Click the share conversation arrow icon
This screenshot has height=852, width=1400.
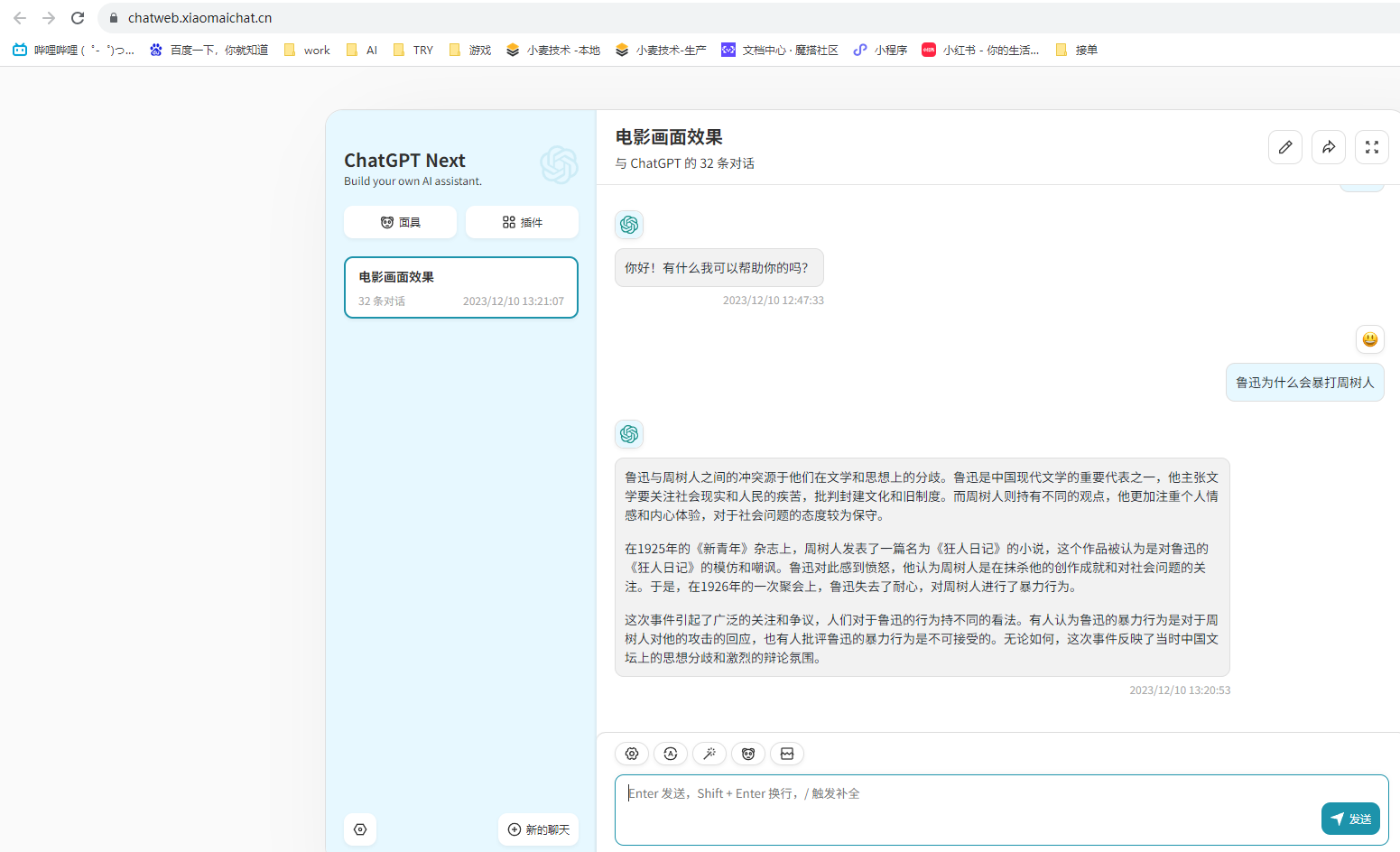(x=1329, y=147)
